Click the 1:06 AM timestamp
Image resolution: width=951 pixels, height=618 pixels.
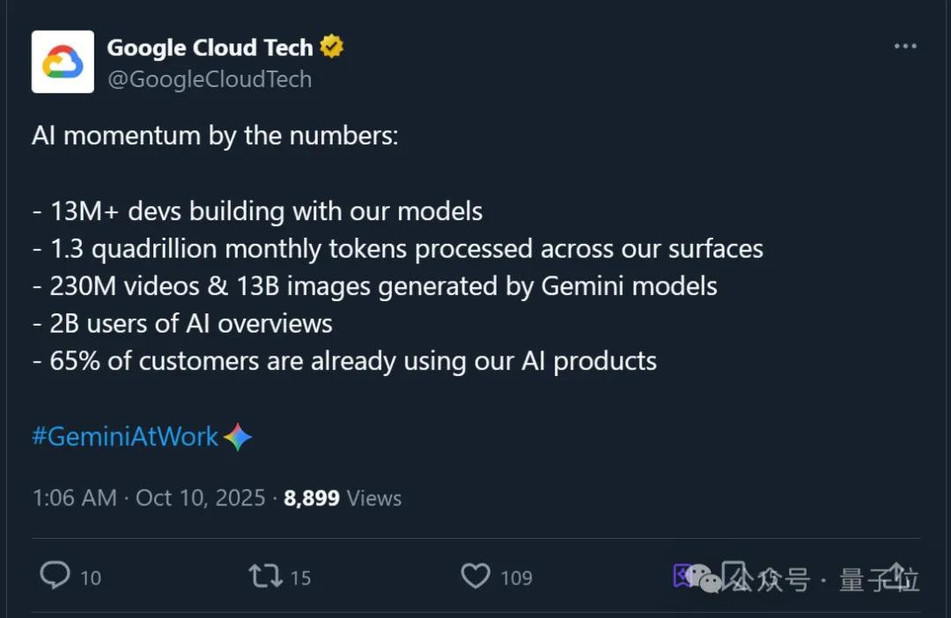(74, 498)
